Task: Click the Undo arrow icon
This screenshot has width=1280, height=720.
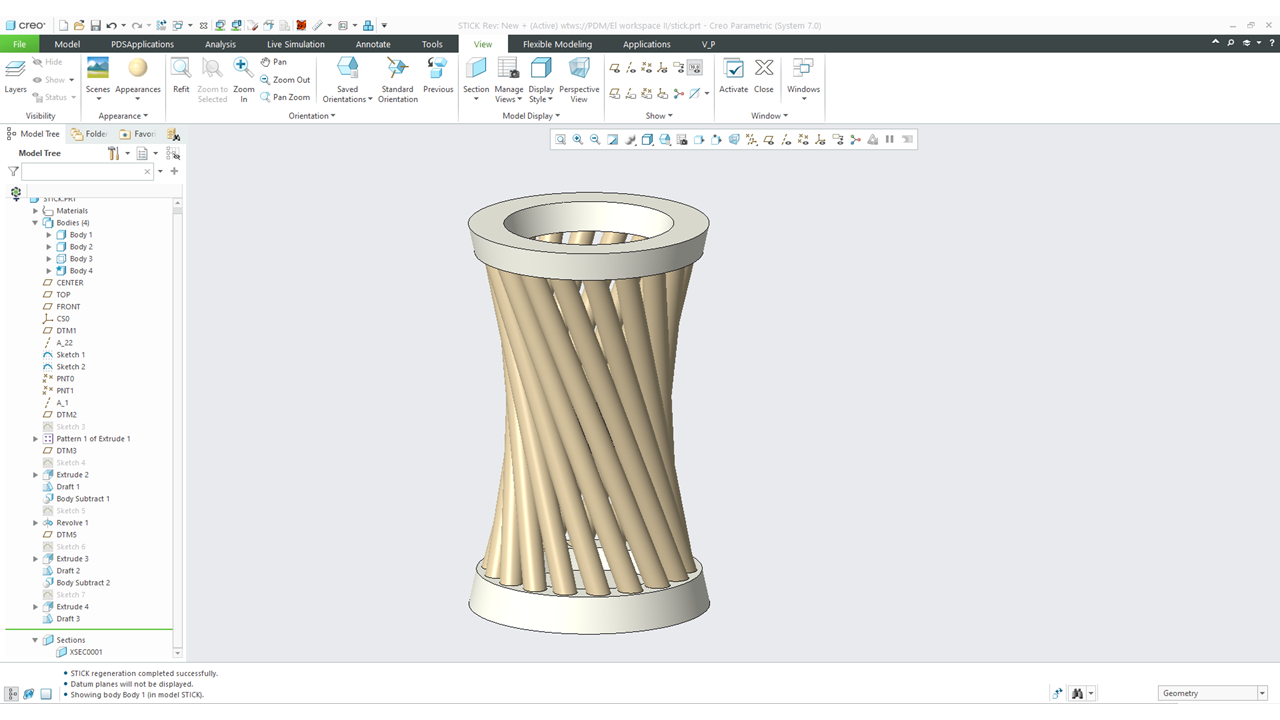Action: click(111, 25)
